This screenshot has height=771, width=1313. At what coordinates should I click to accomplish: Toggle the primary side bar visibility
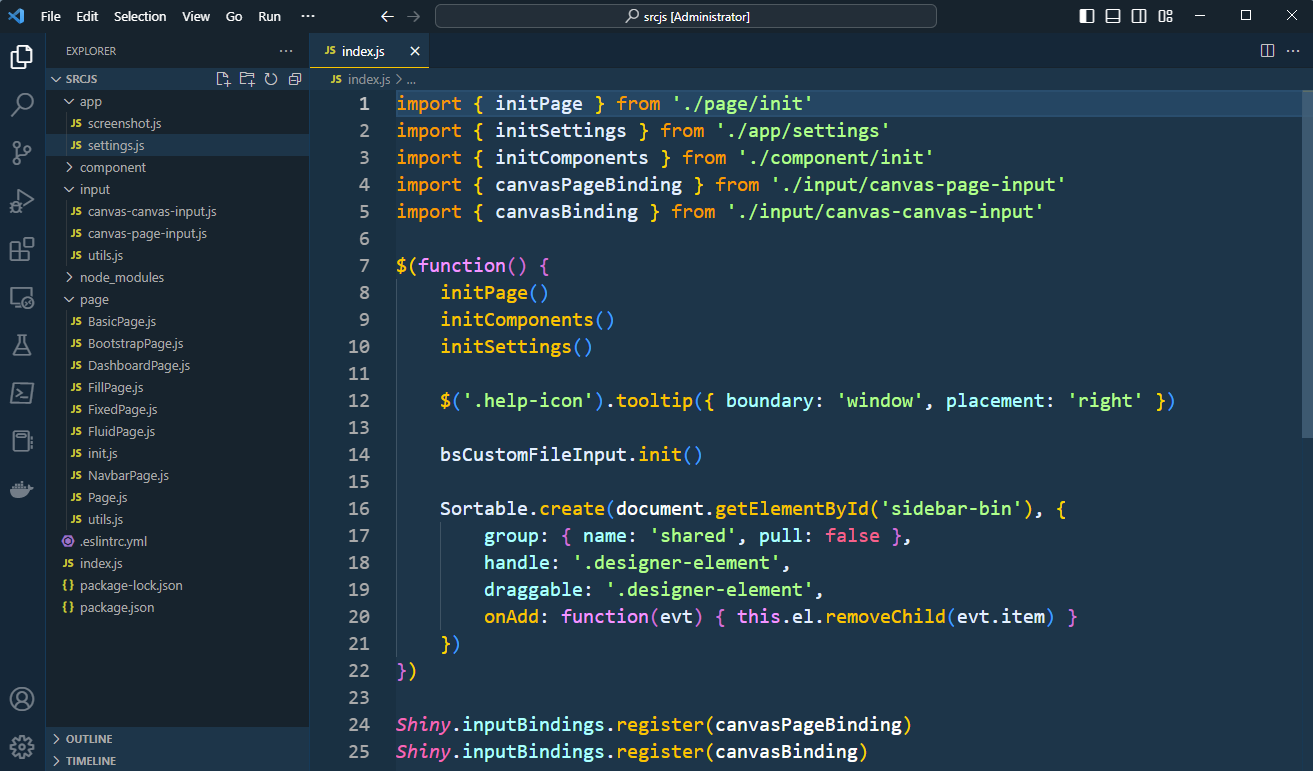1087,16
